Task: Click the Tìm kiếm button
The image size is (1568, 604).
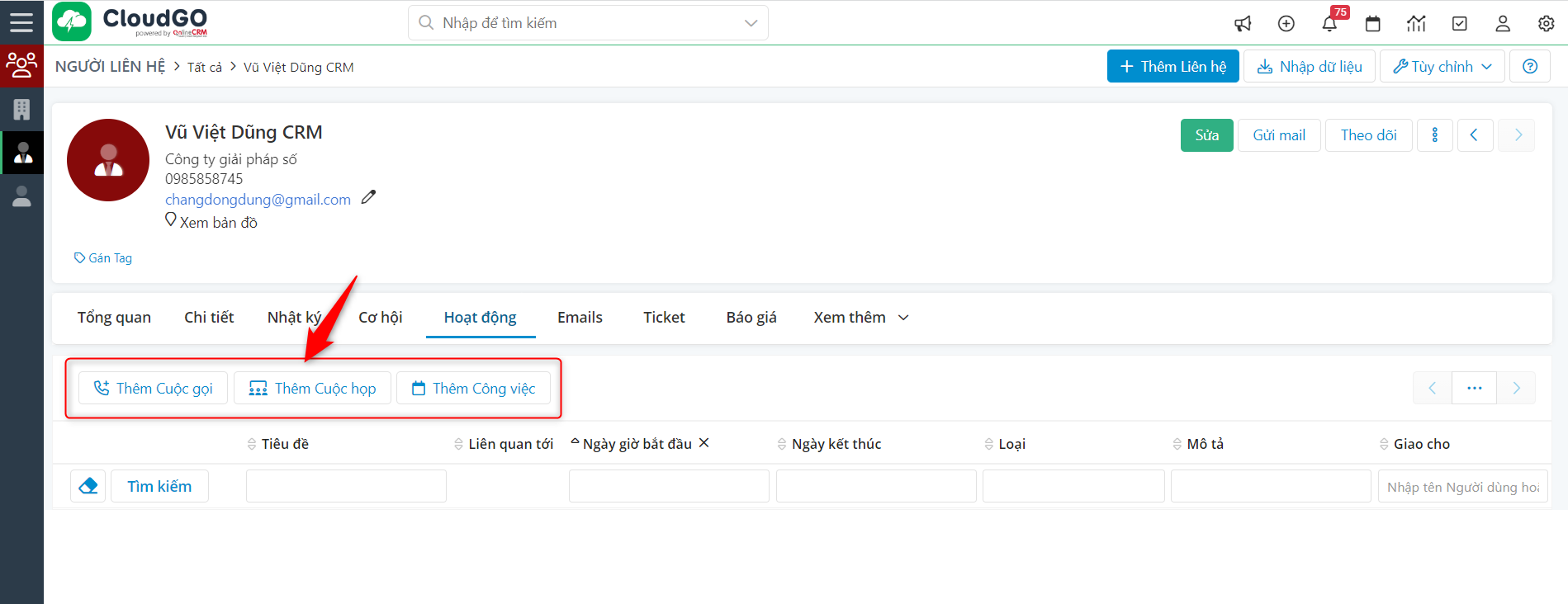Action: (159, 486)
